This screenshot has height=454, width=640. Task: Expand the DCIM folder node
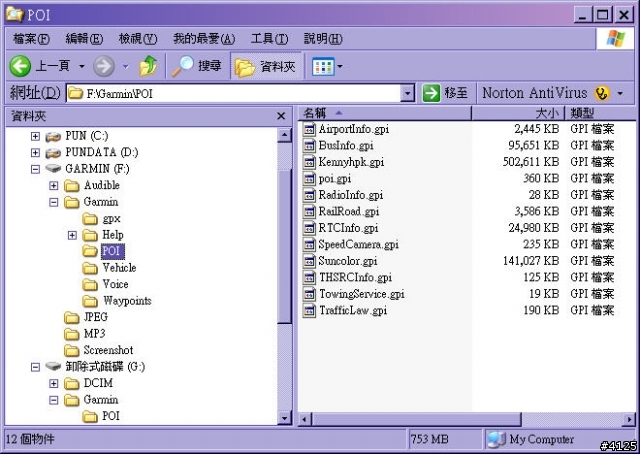tap(53, 383)
